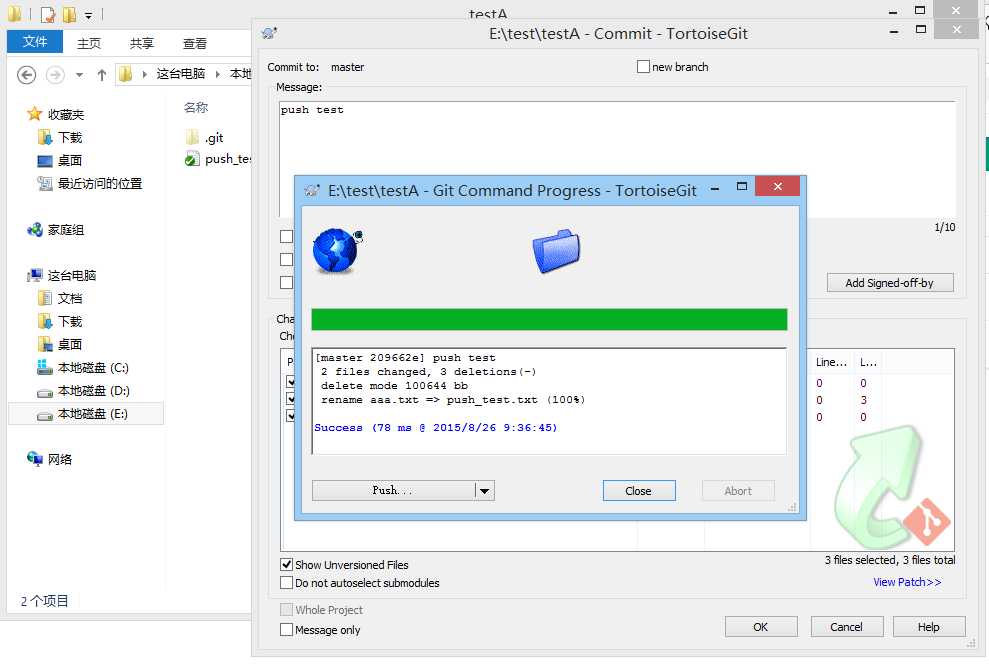Viewport: 989px width, 664px height.
Task: Click the Push button in progress dialog
Action: click(x=393, y=491)
